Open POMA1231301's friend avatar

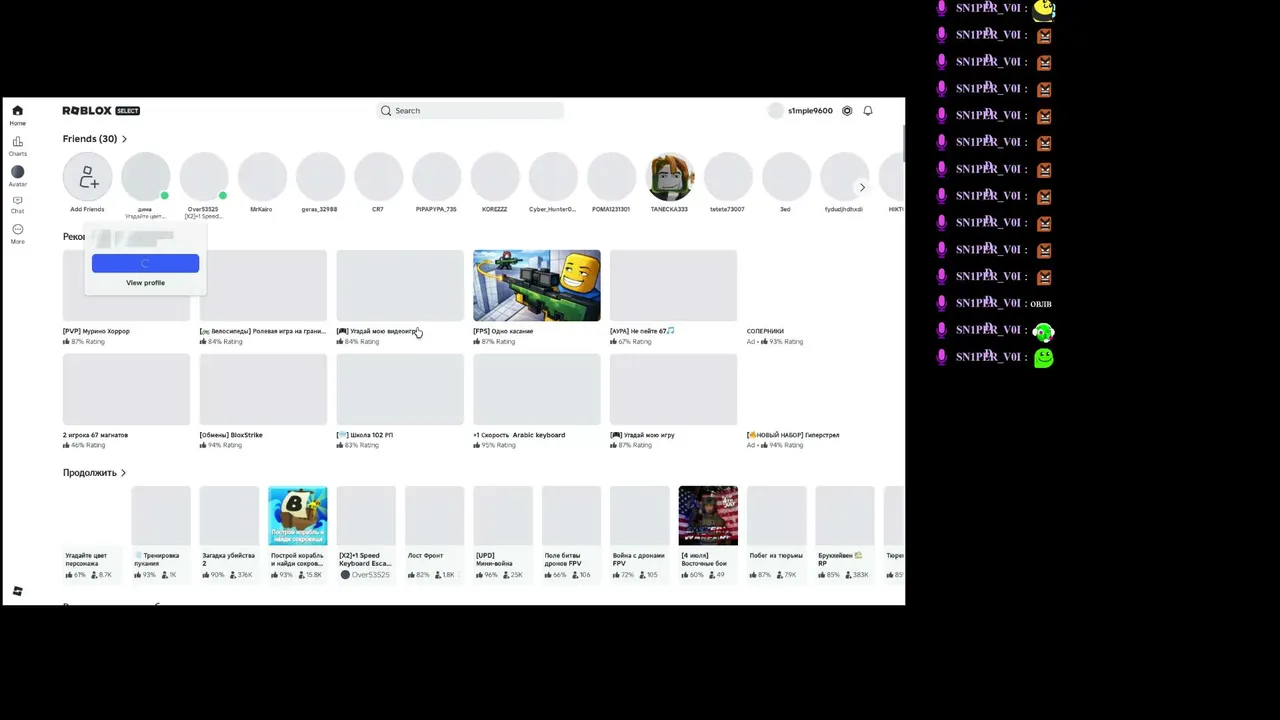point(611,178)
